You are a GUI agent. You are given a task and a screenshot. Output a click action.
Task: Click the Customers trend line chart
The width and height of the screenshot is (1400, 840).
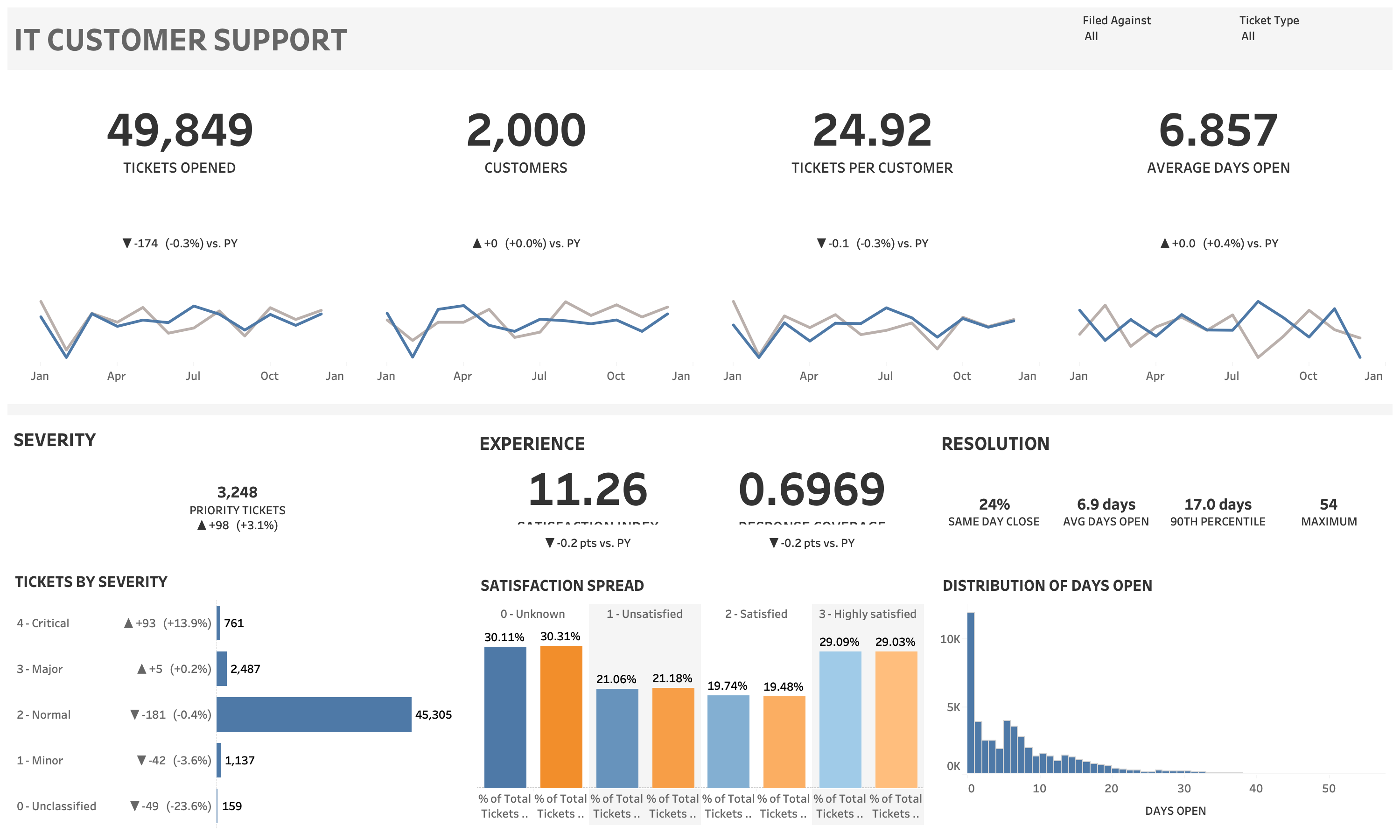click(x=527, y=329)
